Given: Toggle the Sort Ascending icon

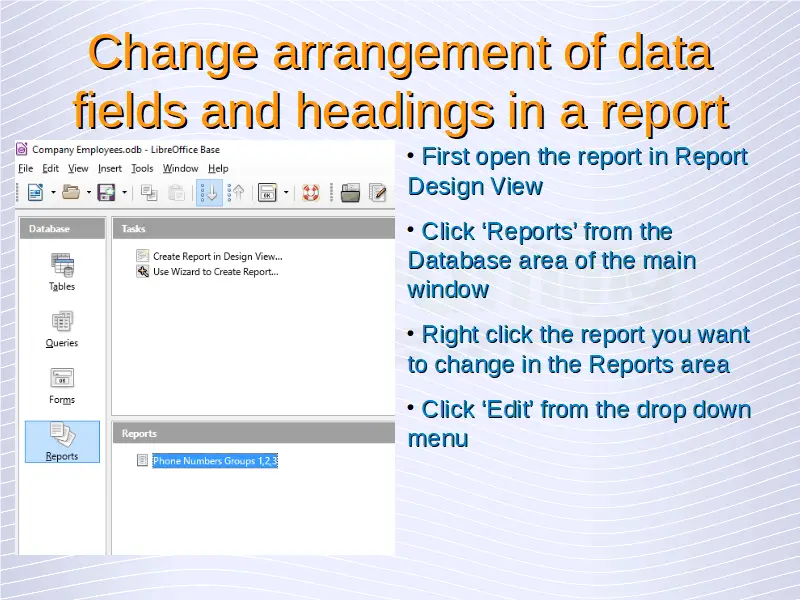Looking at the screenshot, I should (209, 192).
